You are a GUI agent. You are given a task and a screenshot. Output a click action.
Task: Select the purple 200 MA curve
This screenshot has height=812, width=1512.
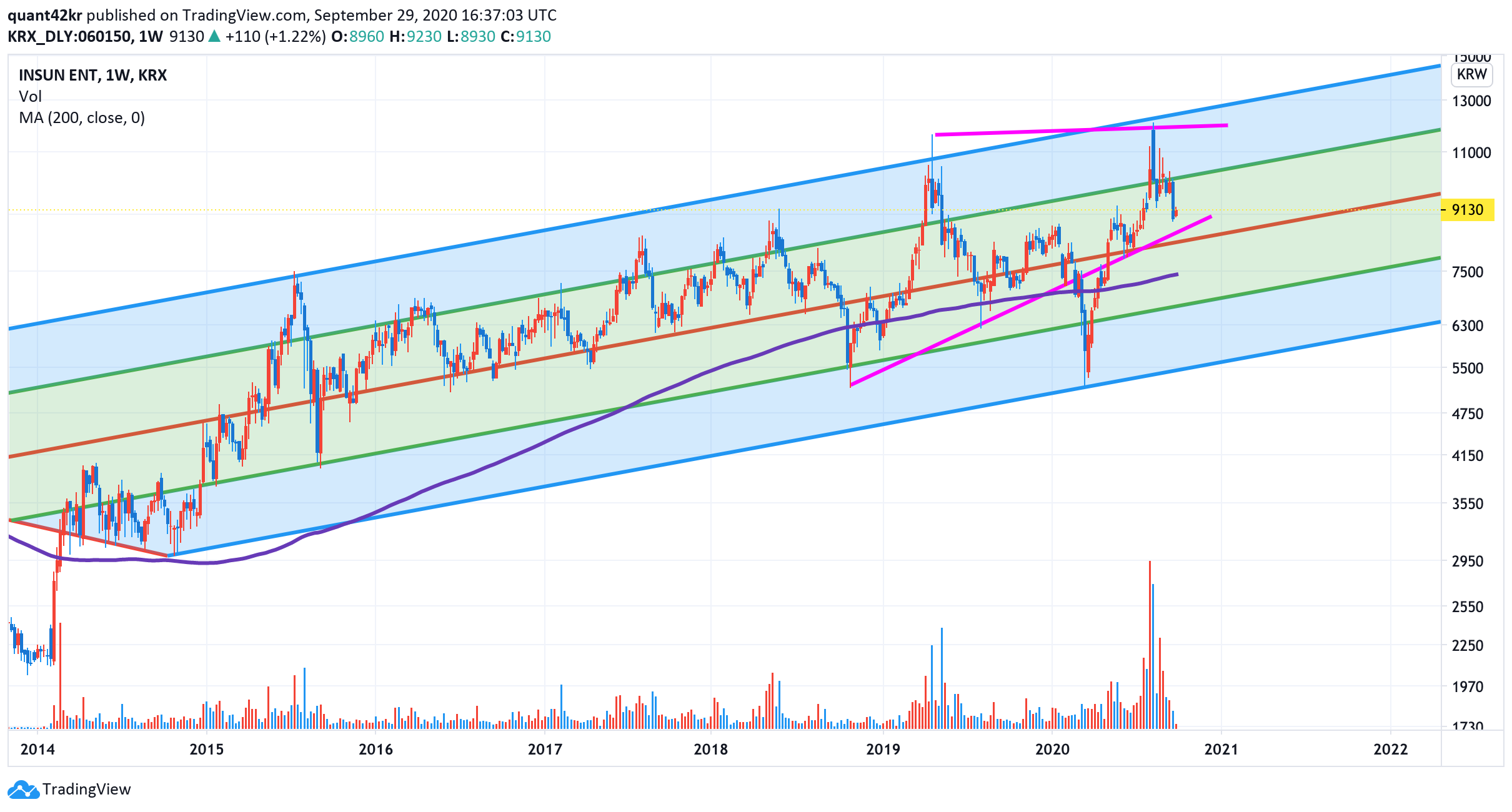[x=562, y=433]
